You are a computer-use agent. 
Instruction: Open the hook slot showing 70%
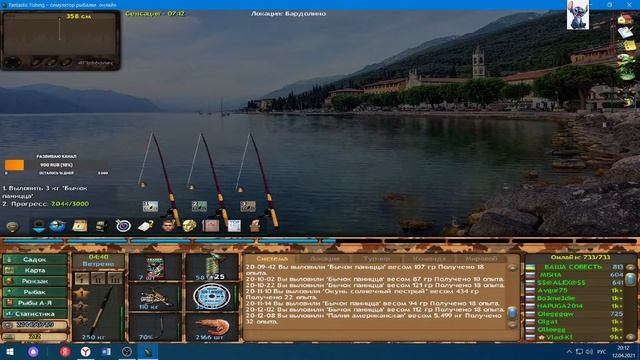pos(155,327)
